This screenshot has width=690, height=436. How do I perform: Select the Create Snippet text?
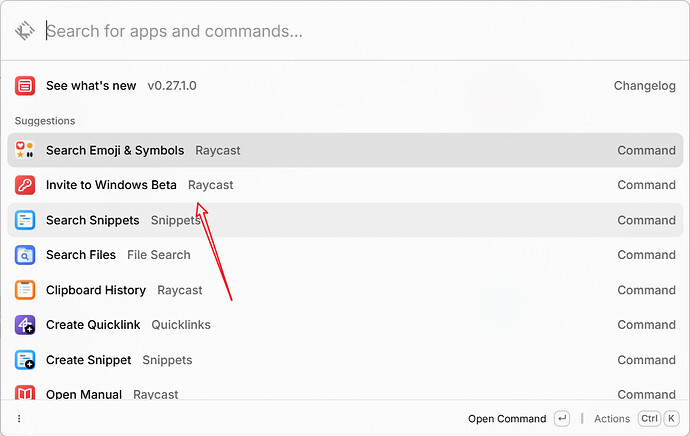point(88,360)
